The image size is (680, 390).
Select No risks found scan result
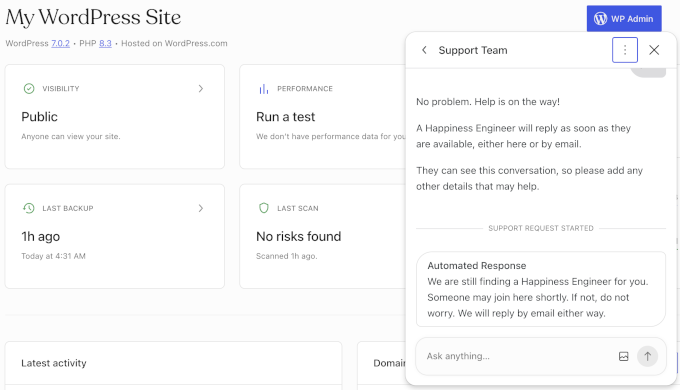tap(298, 236)
